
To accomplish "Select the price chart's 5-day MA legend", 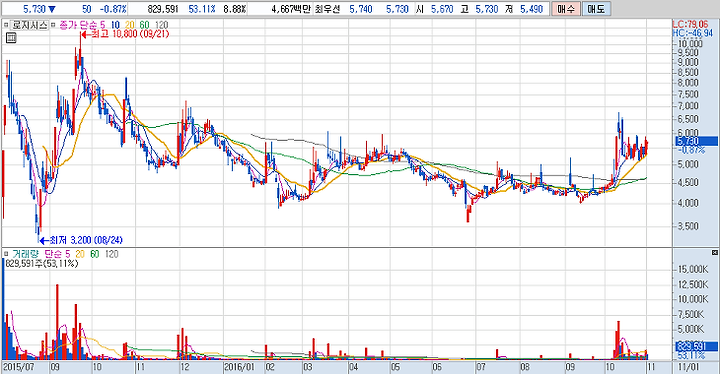I will (102, 25).
